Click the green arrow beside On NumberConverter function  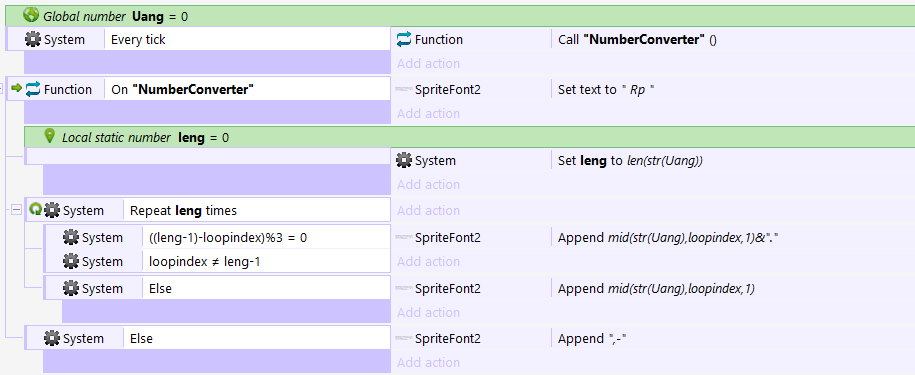coord(16,88)
